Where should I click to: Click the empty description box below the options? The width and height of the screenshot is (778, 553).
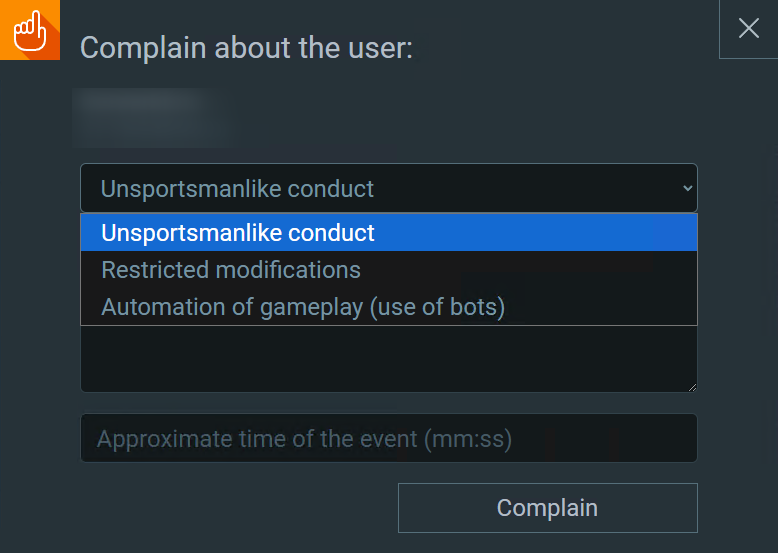click(389, 359)
